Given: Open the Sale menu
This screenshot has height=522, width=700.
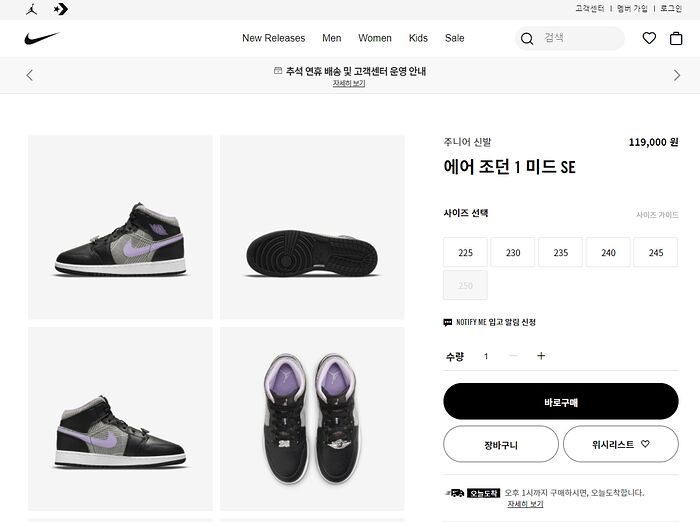Looking at the screenshot, I should coord(454,38).
